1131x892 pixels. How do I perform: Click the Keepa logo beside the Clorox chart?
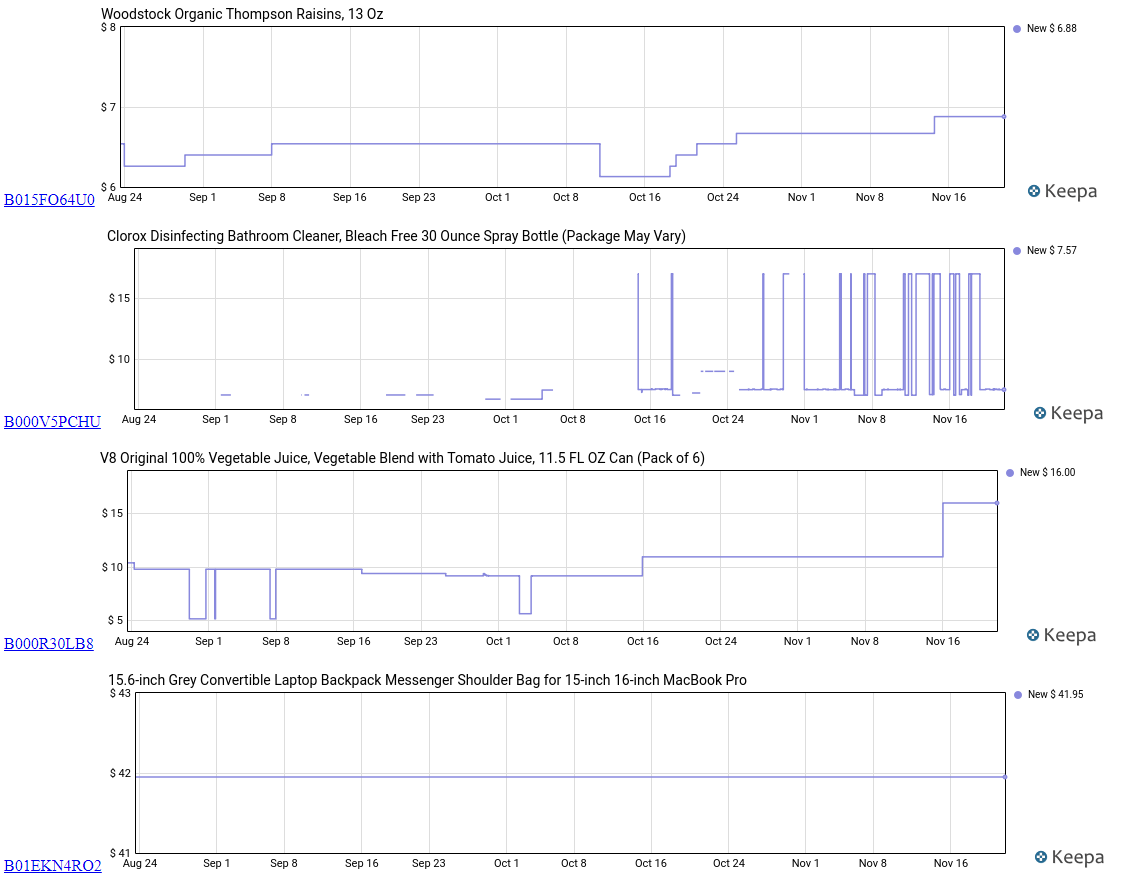click(1068, 413)
